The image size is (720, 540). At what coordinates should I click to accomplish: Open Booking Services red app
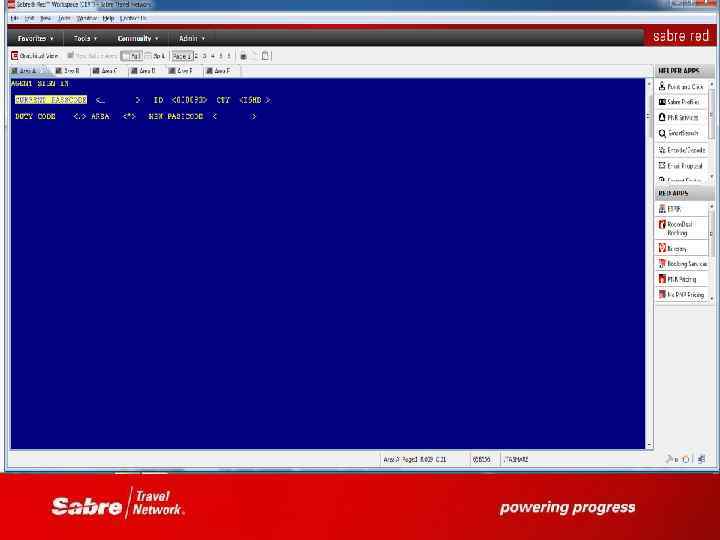pyautogui.click(x=682, y=264)
